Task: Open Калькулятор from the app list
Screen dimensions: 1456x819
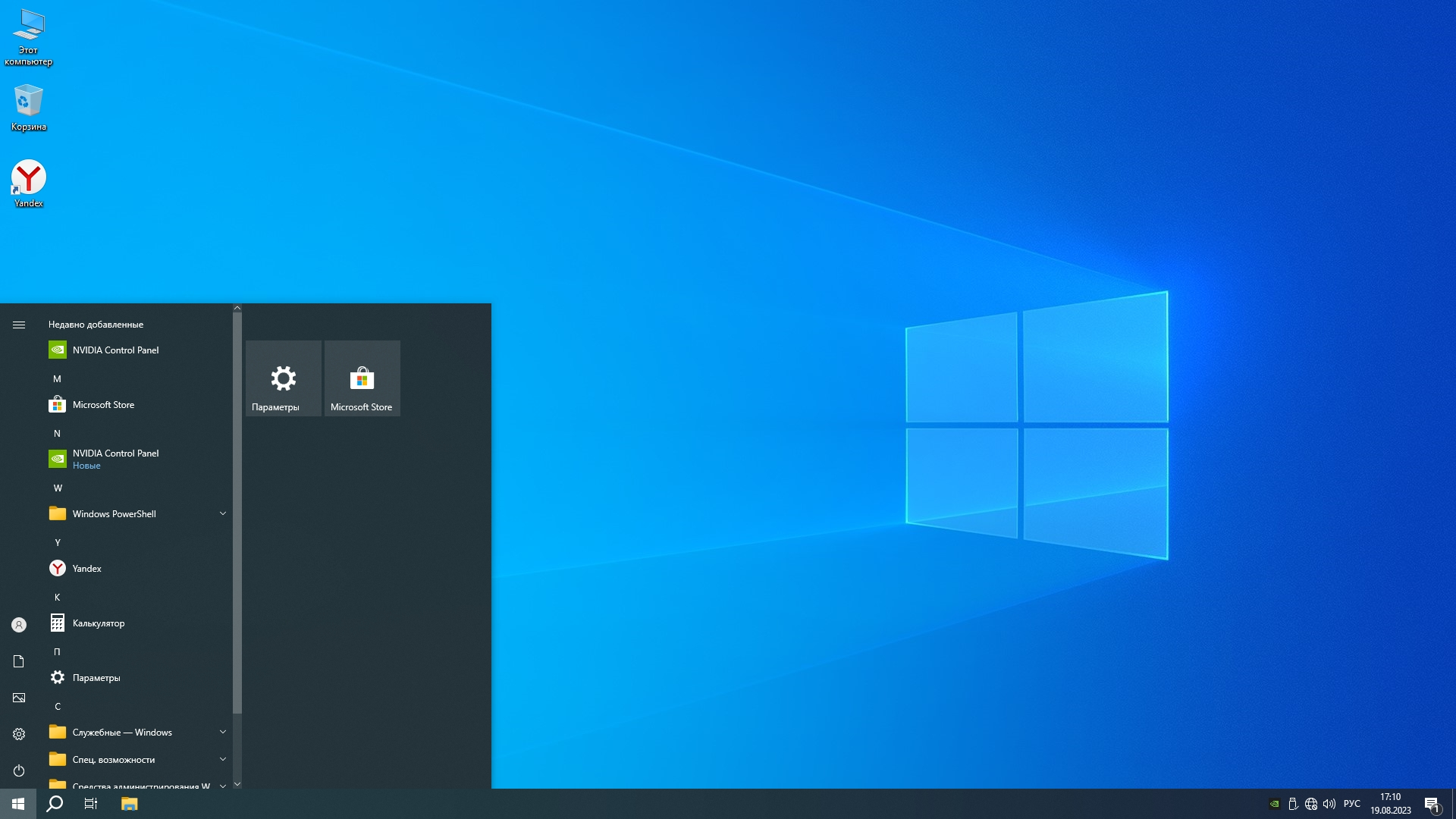Action: point(99,623)
